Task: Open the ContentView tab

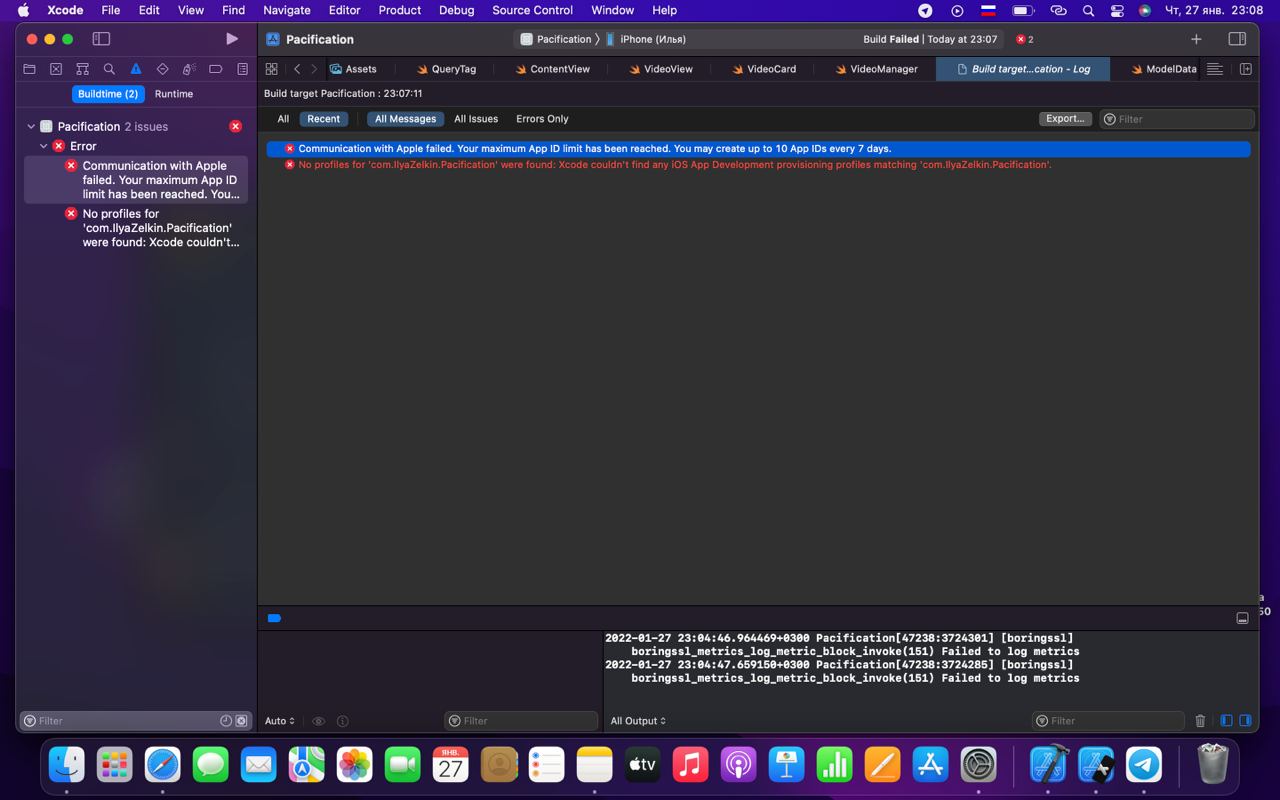Action: click(x=552, y=69)
